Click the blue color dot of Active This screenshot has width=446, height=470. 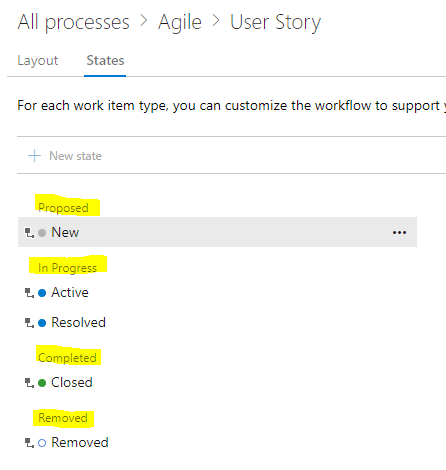click(x=42, y=293)
